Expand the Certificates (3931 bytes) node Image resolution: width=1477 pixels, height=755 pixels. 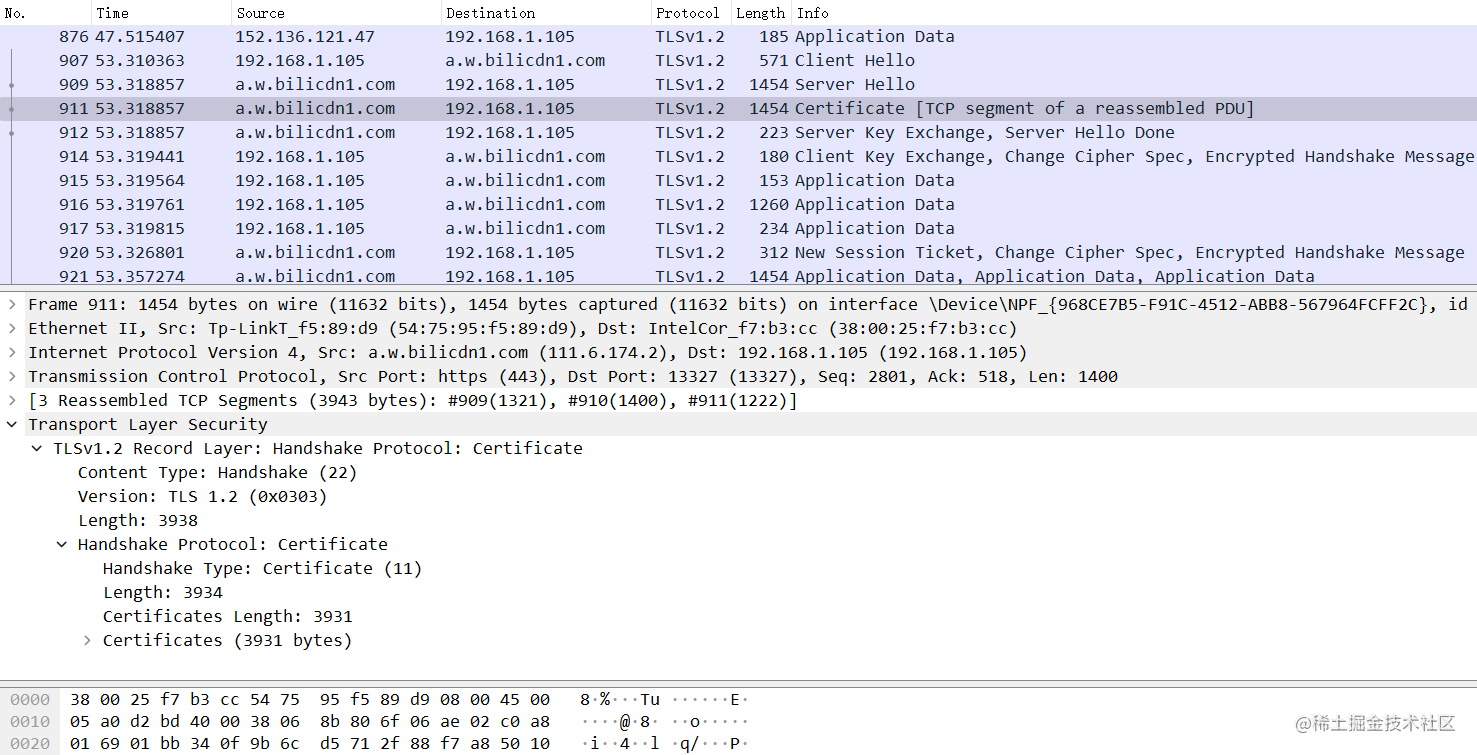[x=87, y=640]
